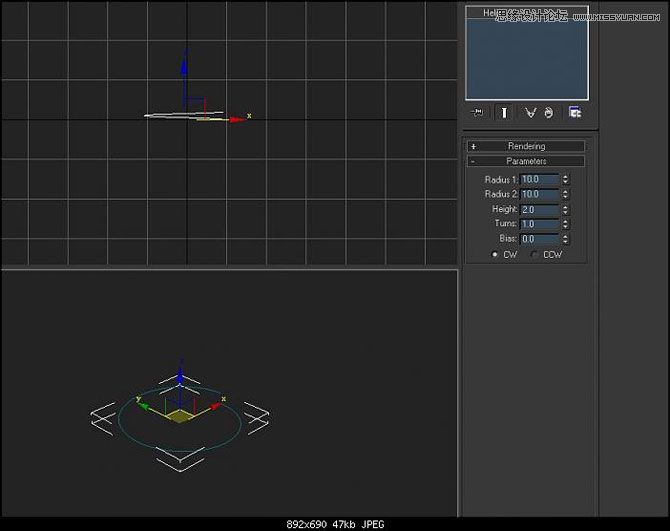This screenshot has height=531, width=670.
Task: Click the yellow XY plane handle of the gizmo
Action: pos(179,416)
